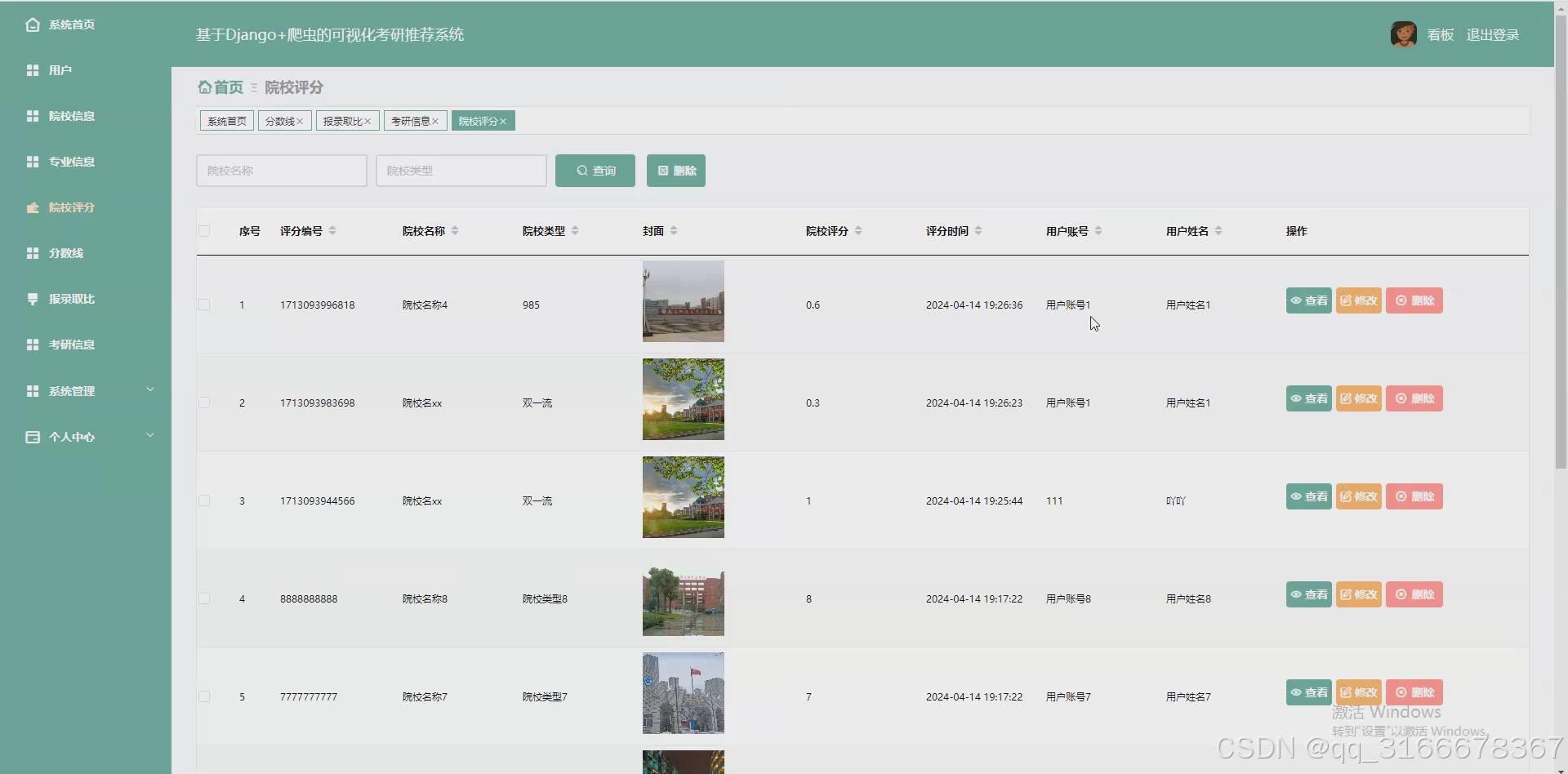Sort by 封面 column
1568x774 pixels.
(x=674, y=231)
